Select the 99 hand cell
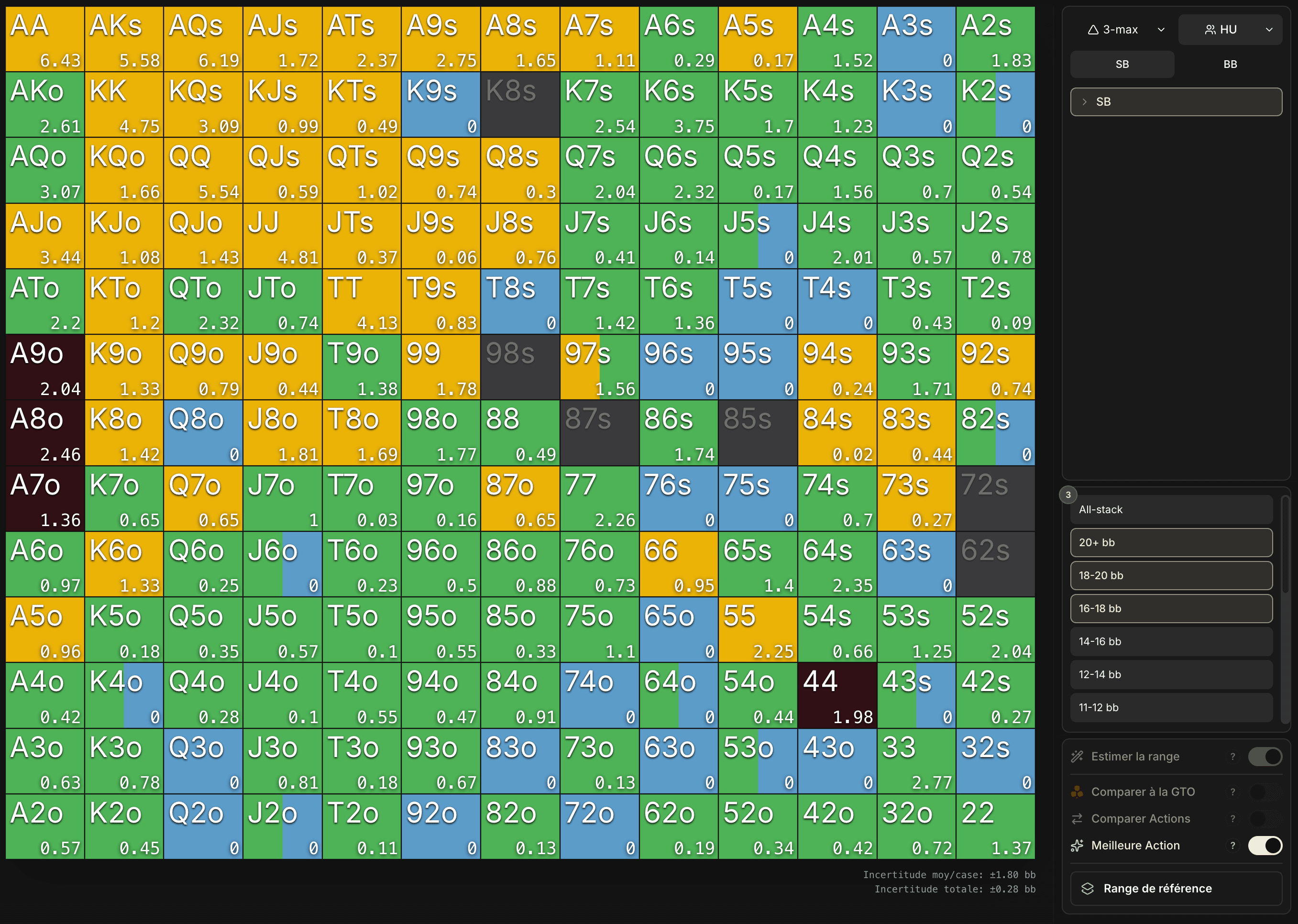Image resolution: width=1298 pixels, height=924 pixels. pyautogui.click(x=441, y=367)
